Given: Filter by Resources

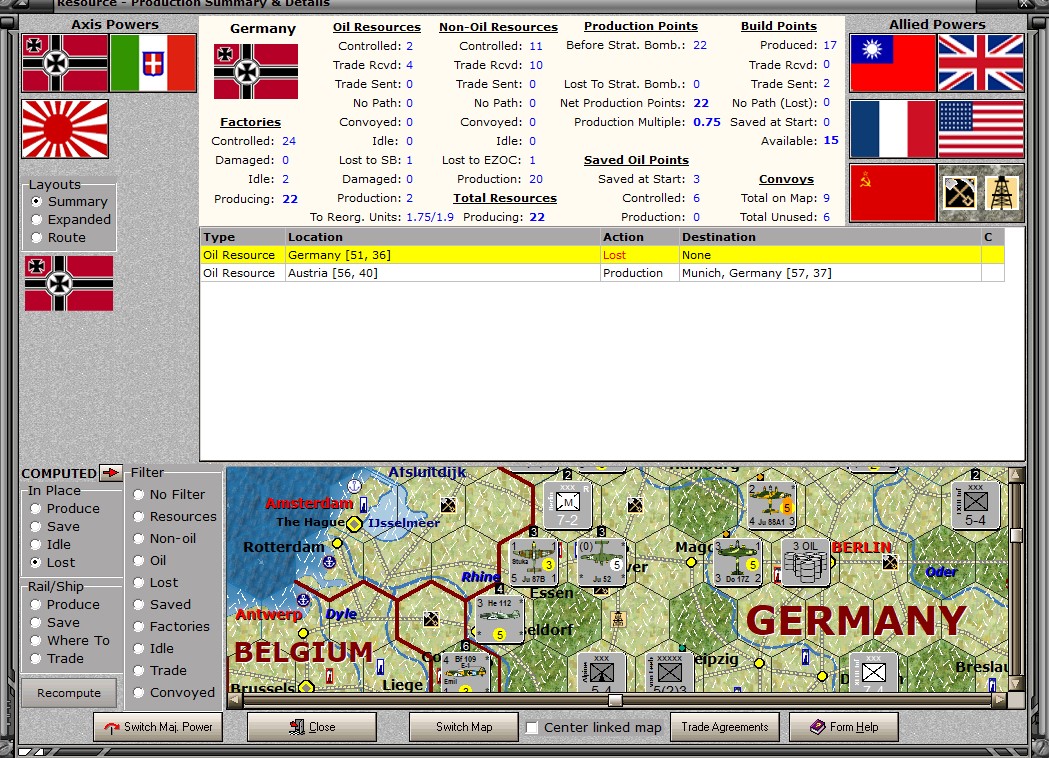Looking at the screenshot, I should pos(175,516).
